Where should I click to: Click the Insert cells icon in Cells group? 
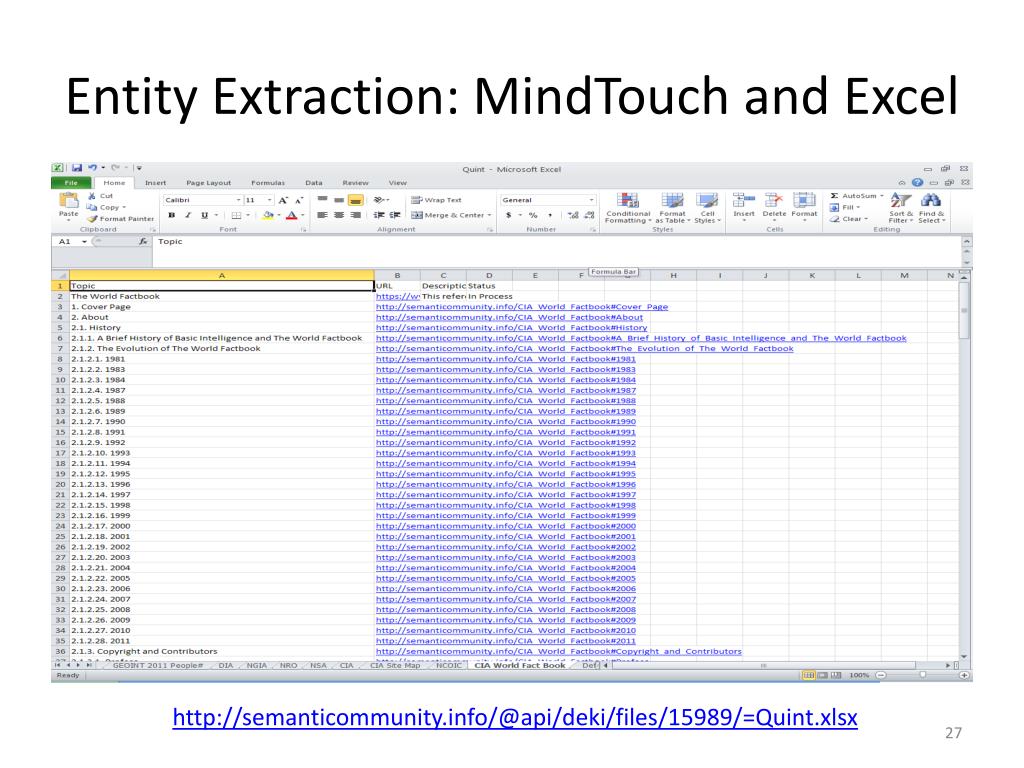[744, 200]
